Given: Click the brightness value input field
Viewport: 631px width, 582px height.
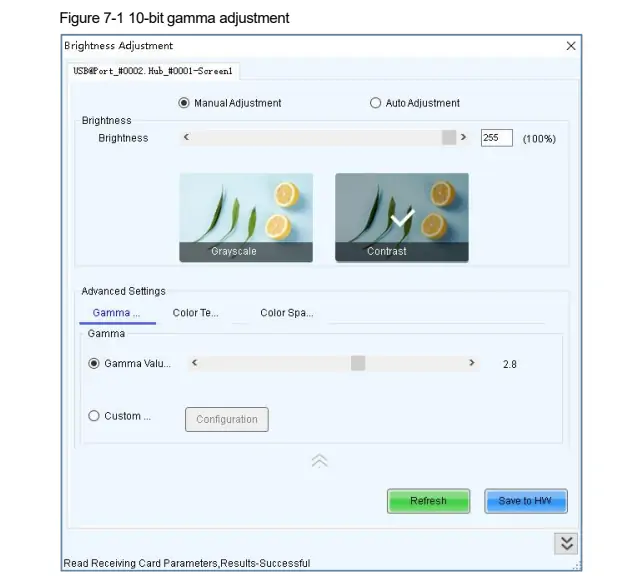Looking at the screenshot, I should [x=496, y=138].
